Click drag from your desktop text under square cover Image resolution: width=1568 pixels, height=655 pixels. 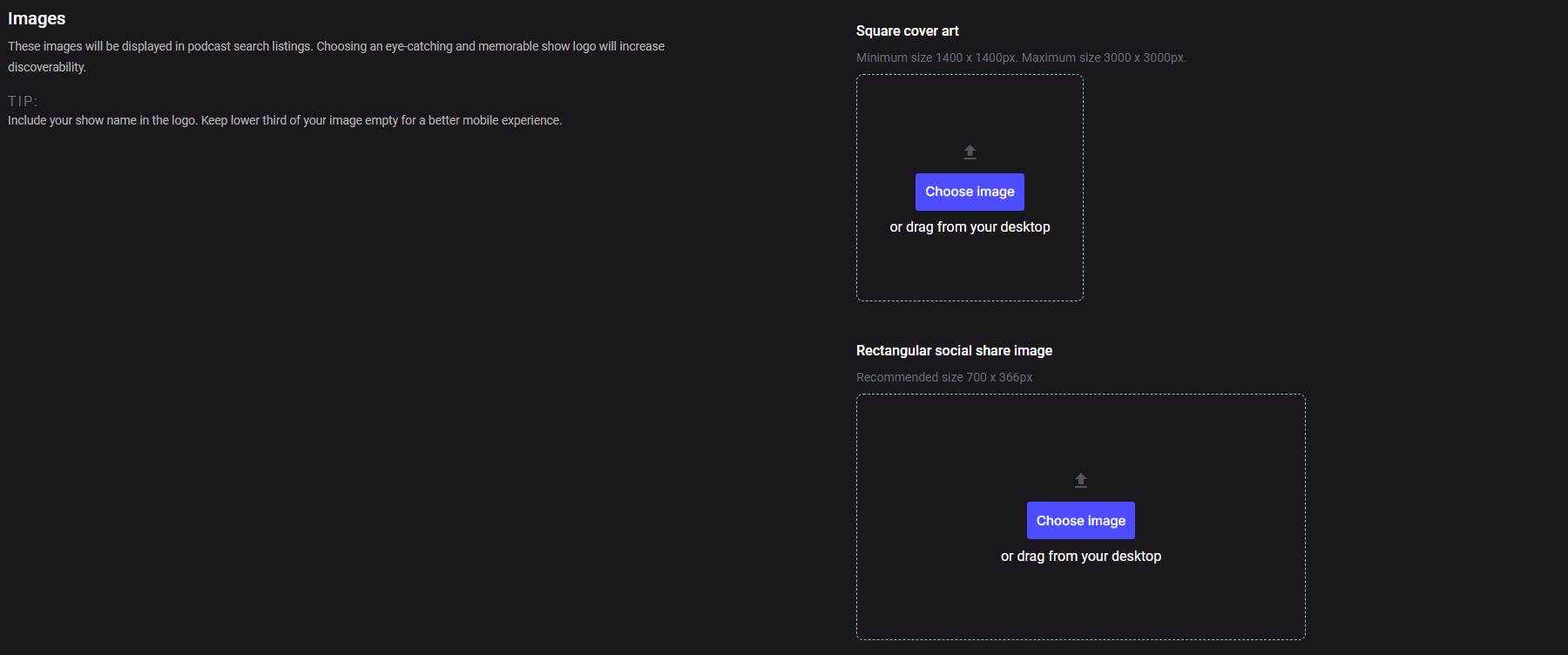[970, 227]
